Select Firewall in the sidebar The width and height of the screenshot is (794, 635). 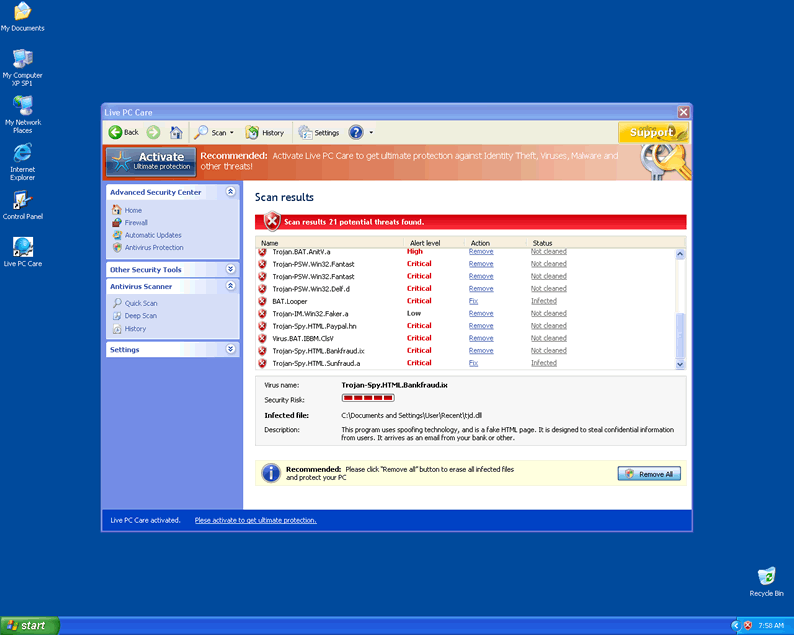pos(136,223)
